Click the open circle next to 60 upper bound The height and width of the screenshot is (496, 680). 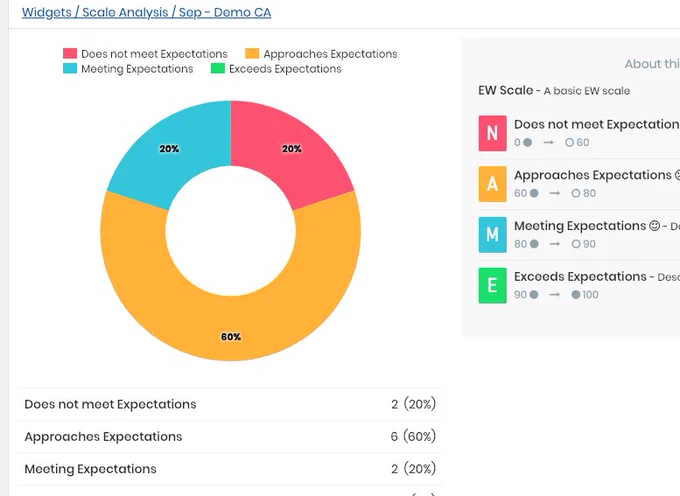pos(569,142)
